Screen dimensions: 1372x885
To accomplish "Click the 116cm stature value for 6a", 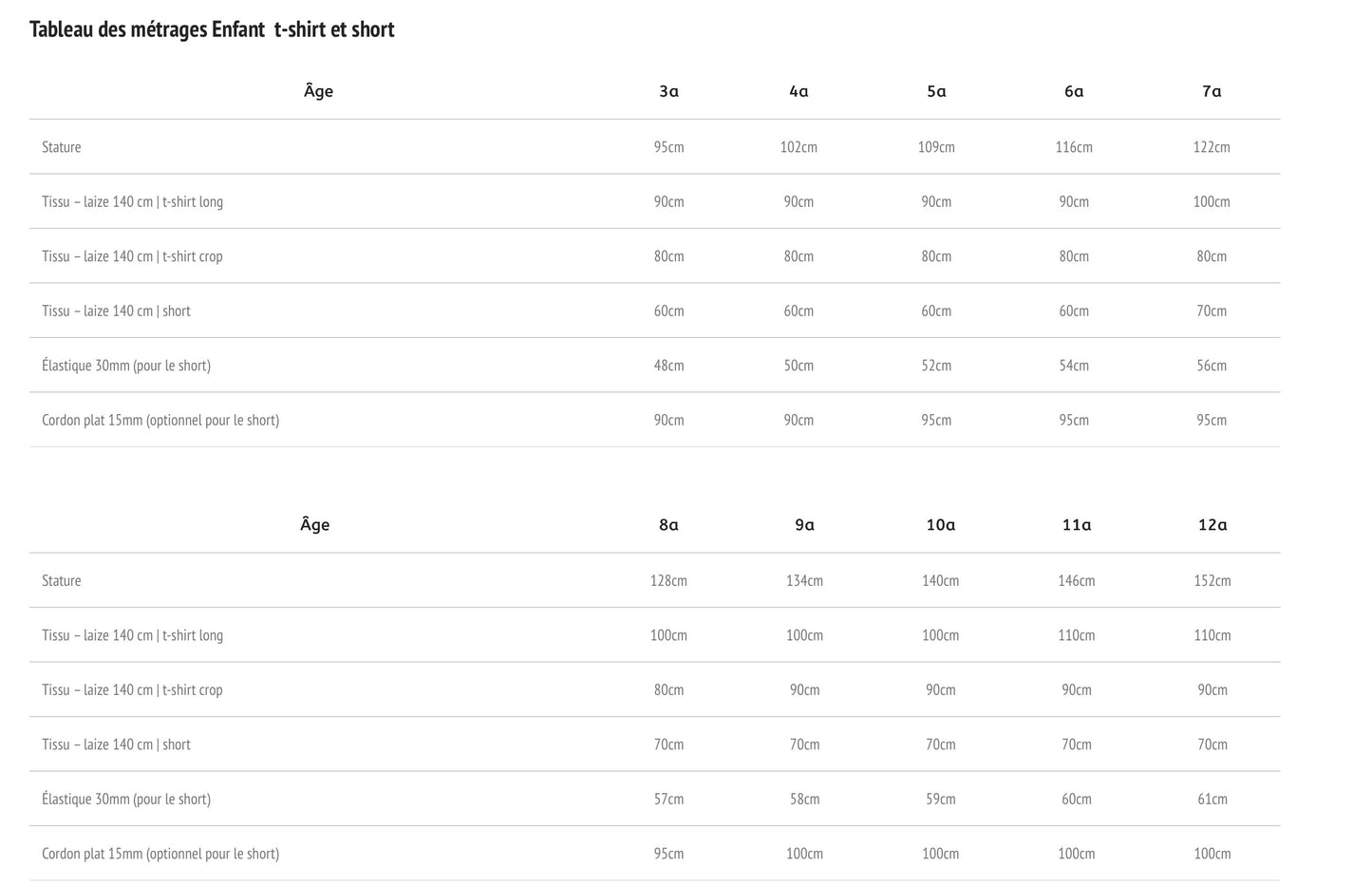I will point(1074,147).
